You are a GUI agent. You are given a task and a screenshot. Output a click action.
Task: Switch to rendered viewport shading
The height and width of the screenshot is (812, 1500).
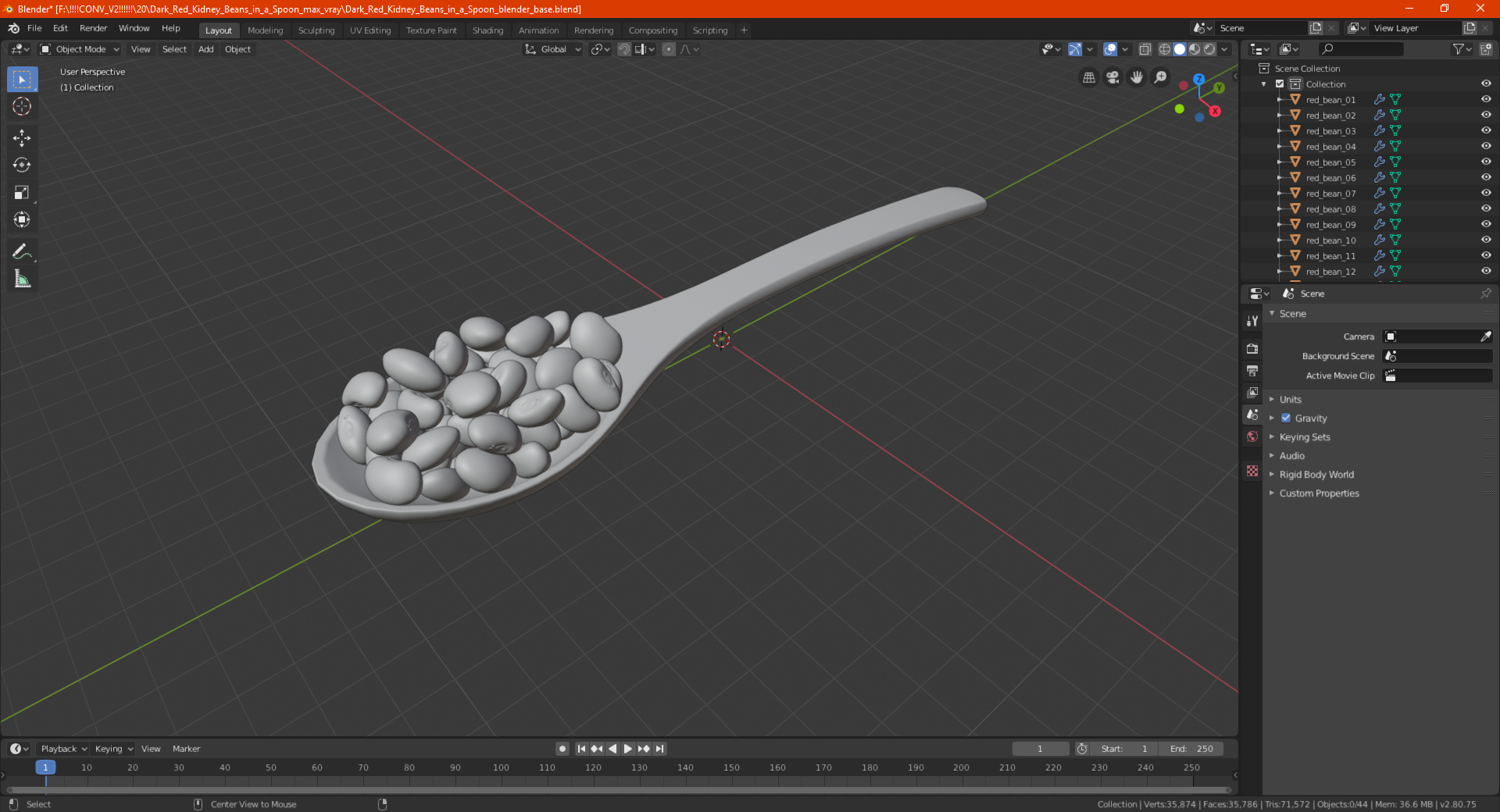point(1209,49)
